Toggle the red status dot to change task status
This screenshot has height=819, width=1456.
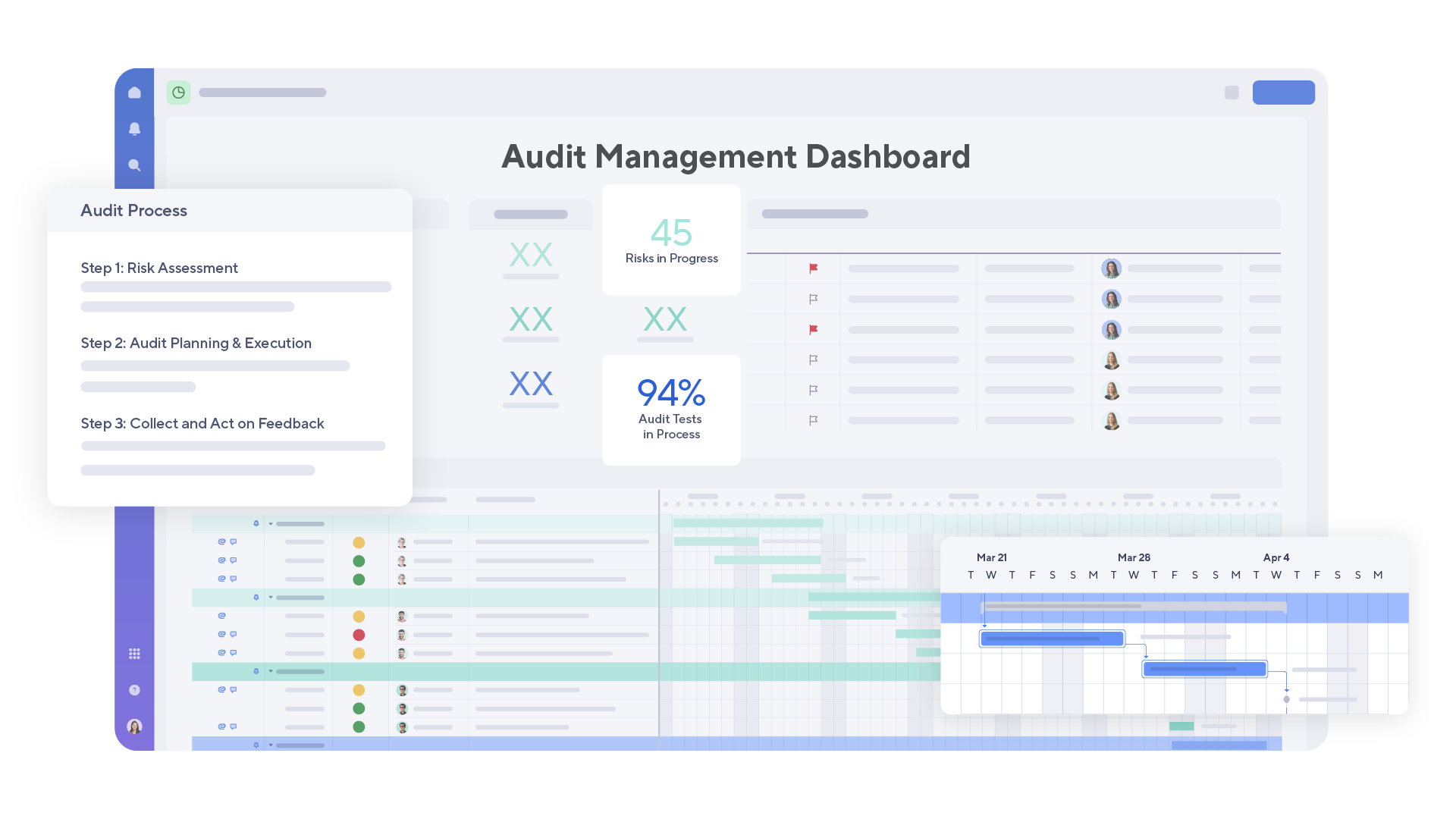pyautogui.click(x=359, y=635)
